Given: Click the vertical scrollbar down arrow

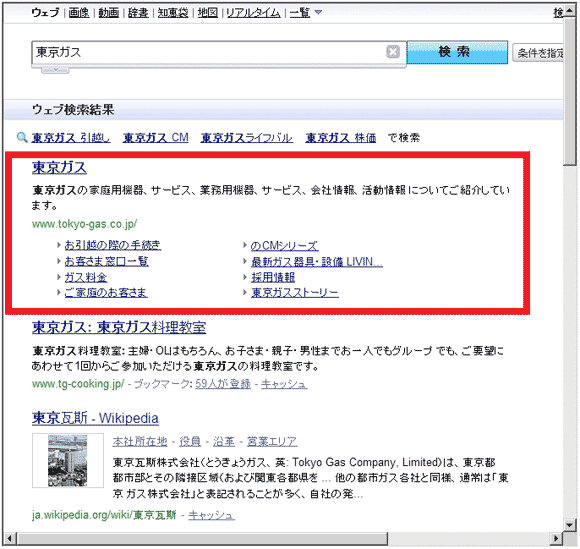Looking at the screenshot, I should tap(570, 525).
